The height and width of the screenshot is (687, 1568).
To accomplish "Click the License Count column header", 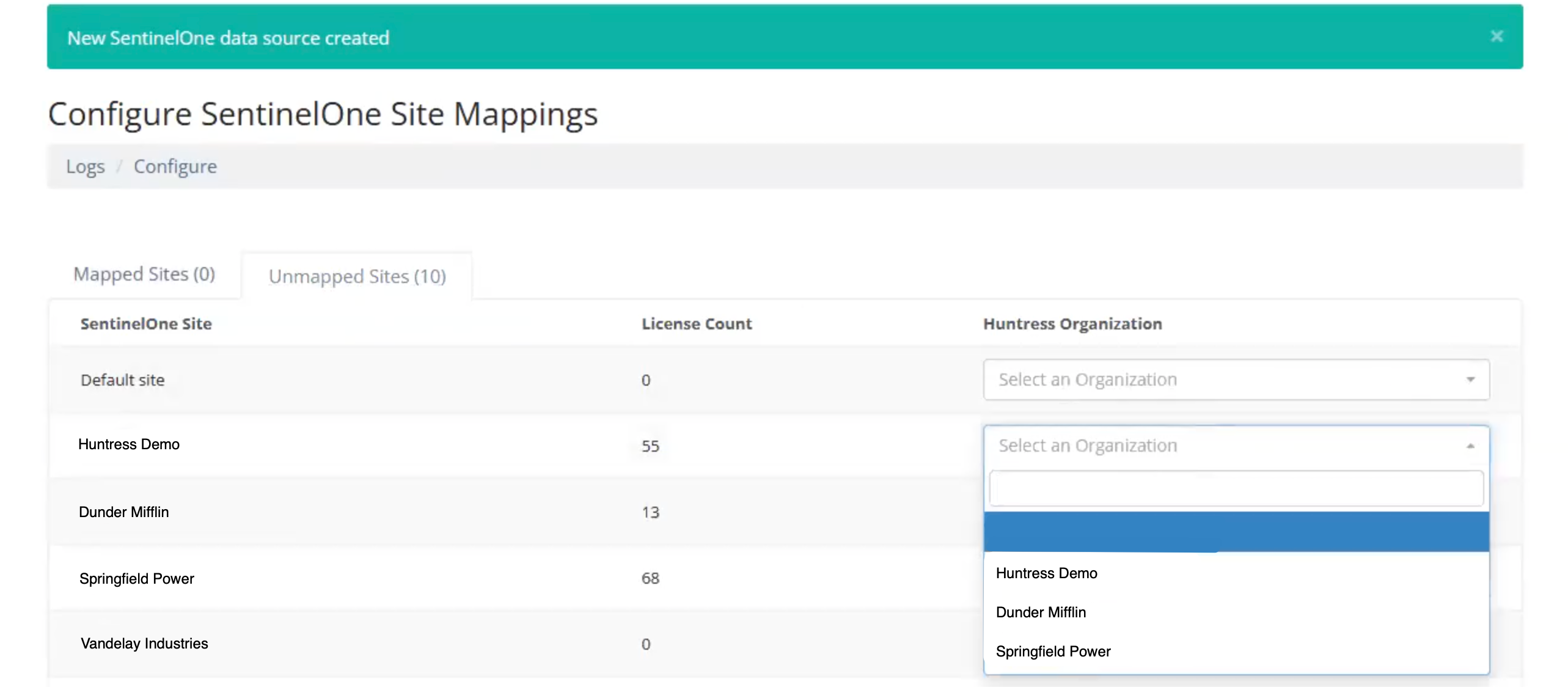I will tap(697, 324).
